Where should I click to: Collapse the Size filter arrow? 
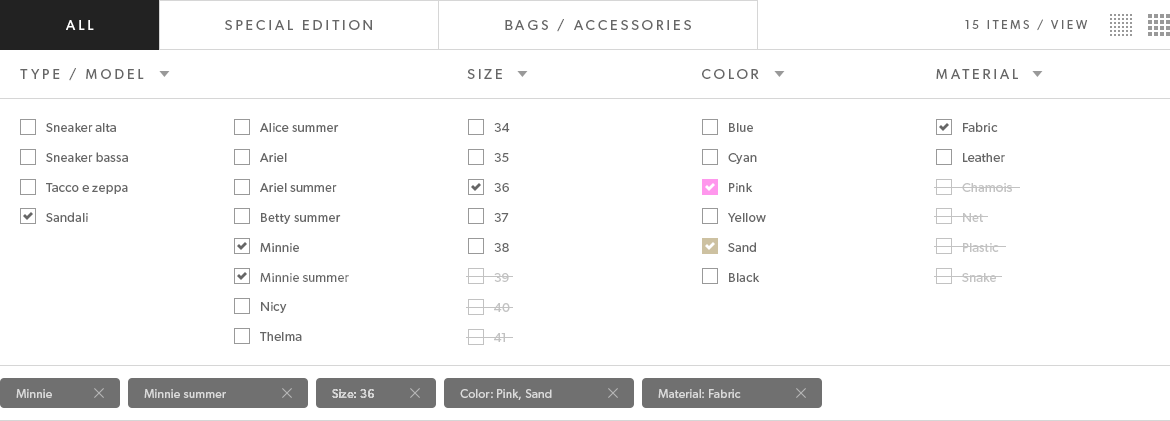(x=522, y=74)
